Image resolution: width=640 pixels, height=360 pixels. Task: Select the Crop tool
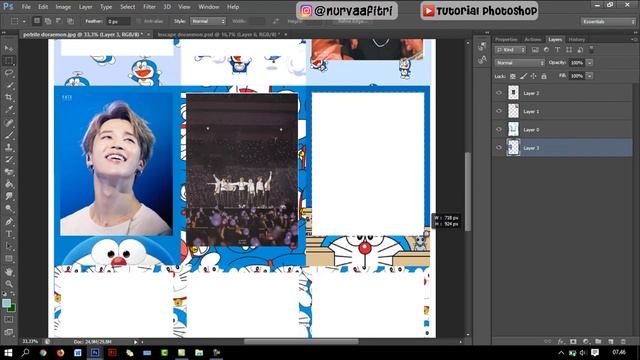(9, 98)
